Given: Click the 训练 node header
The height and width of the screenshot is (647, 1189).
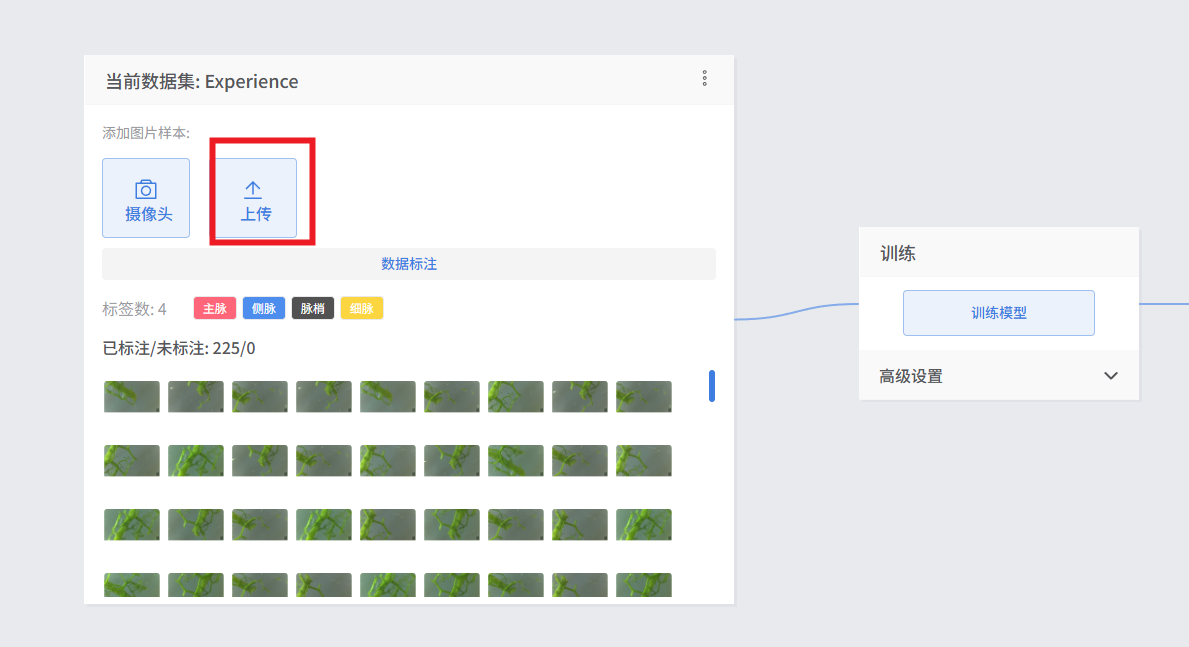Looking at the screenshot, I should [898, 254].
